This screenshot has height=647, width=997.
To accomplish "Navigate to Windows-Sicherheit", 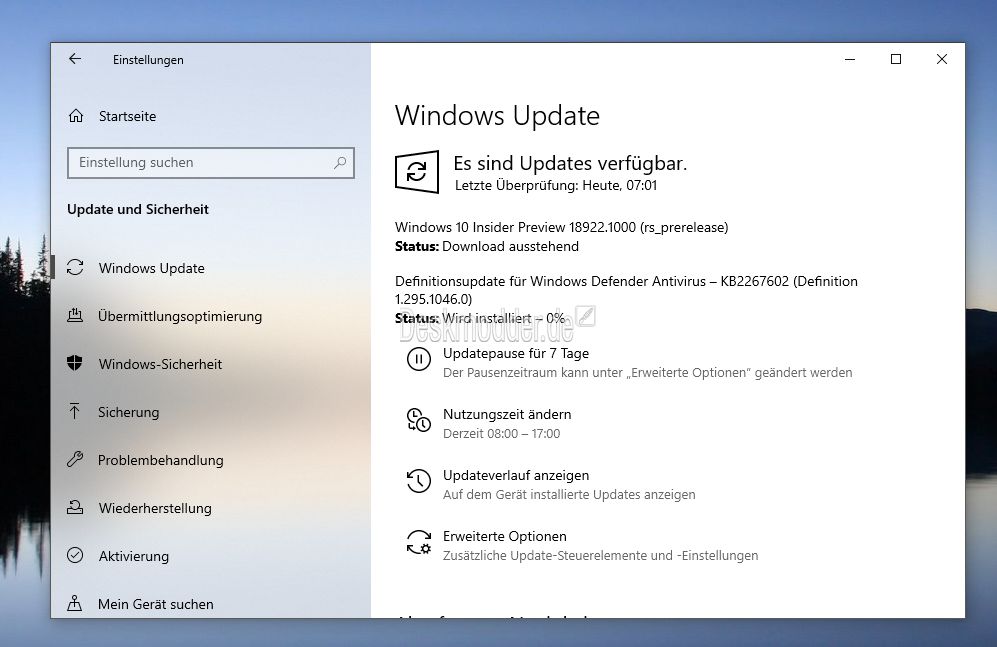I will click(x=160, y=364).
